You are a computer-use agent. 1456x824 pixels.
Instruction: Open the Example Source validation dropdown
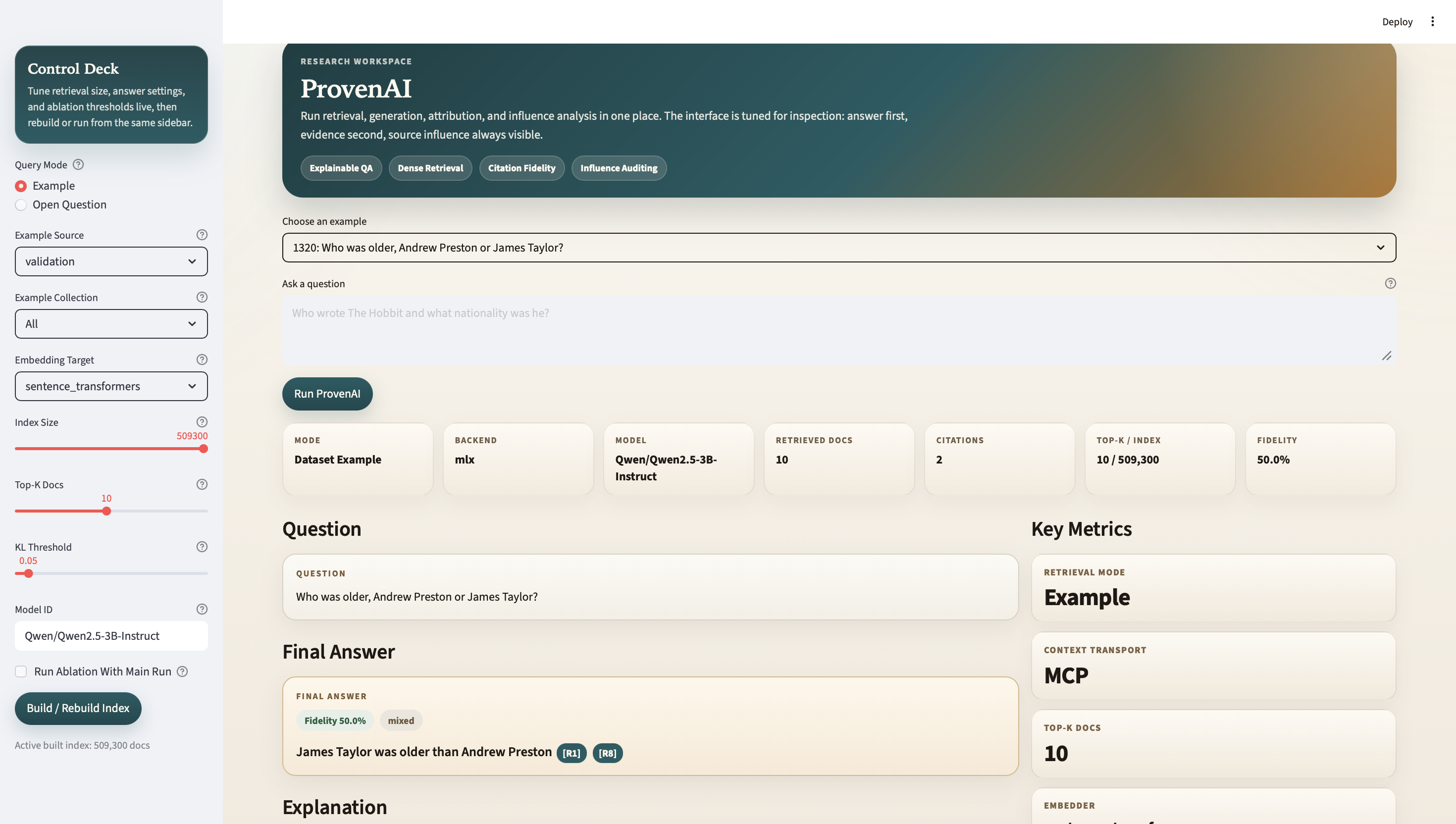coord(111,261)
